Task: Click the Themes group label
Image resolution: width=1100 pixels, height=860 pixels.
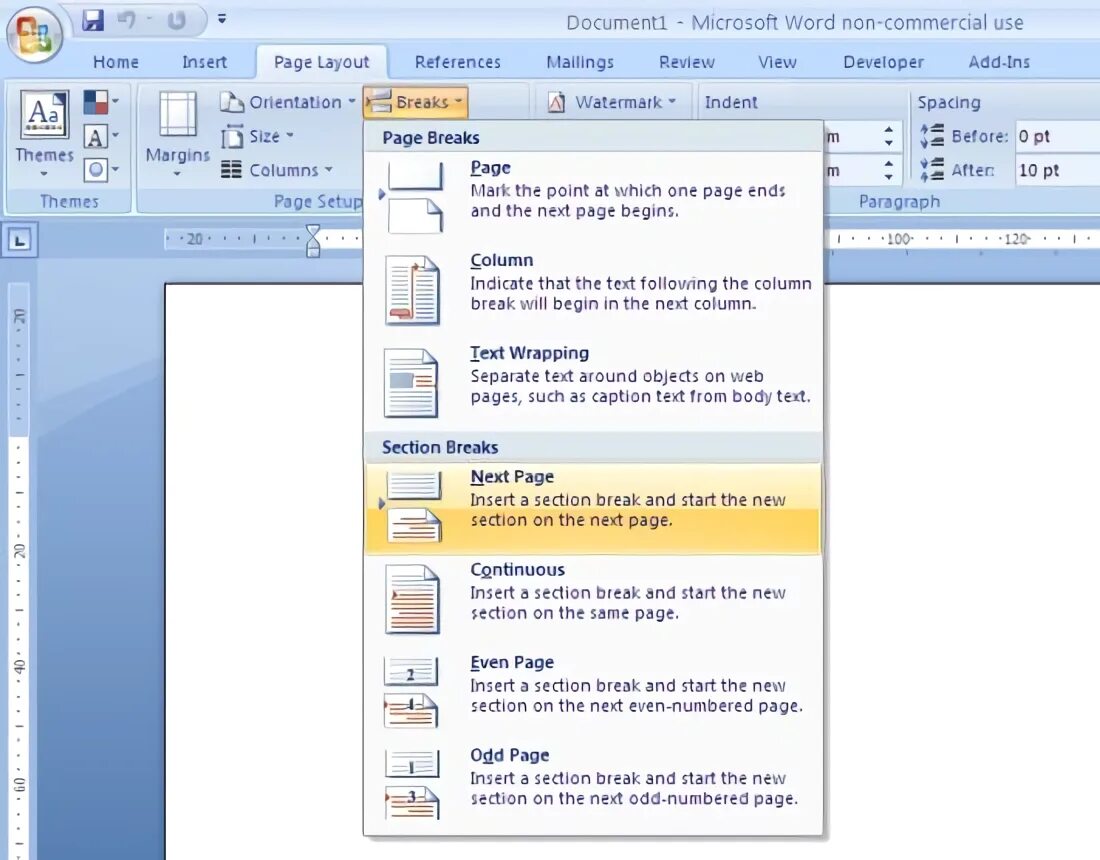Action: 69,201
